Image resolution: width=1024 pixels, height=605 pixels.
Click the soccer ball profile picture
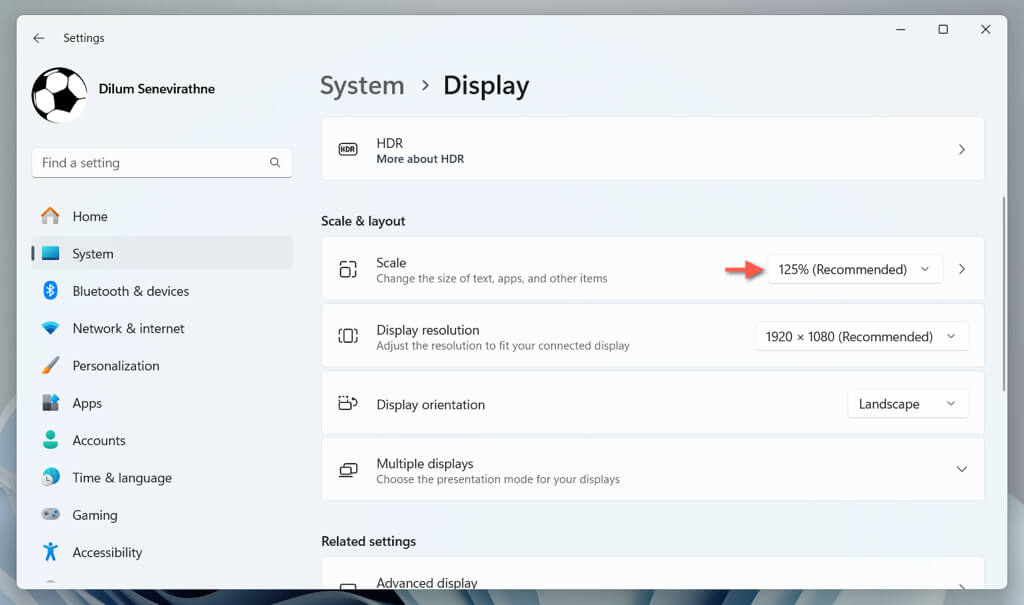tap(59, 95)
